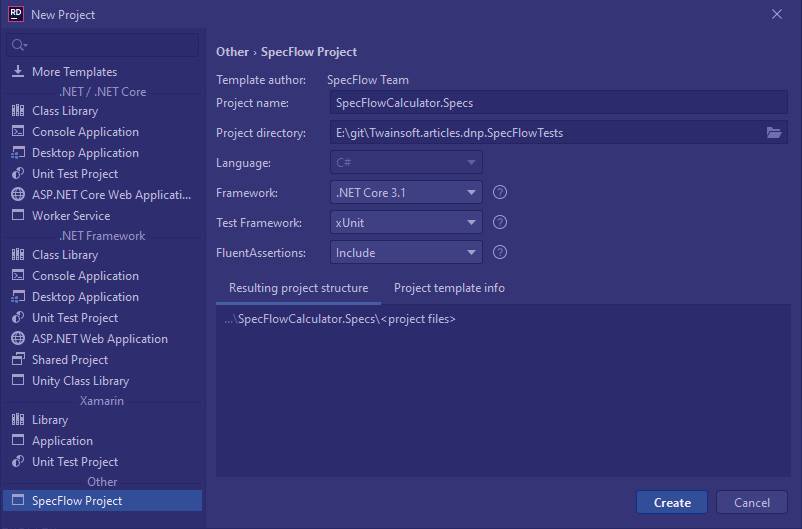Click the Cancel button
The width and height of the screenshot is (802, 529).
(x=752, y=502)
